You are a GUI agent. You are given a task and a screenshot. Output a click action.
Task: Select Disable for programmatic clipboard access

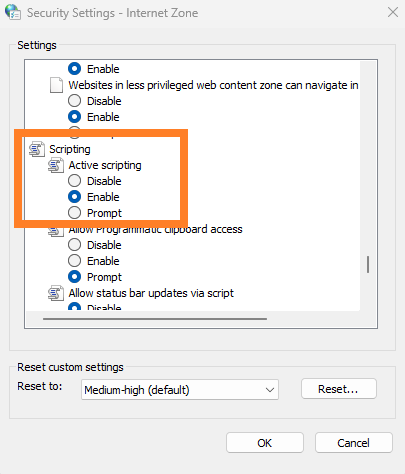tap(74, 245)
